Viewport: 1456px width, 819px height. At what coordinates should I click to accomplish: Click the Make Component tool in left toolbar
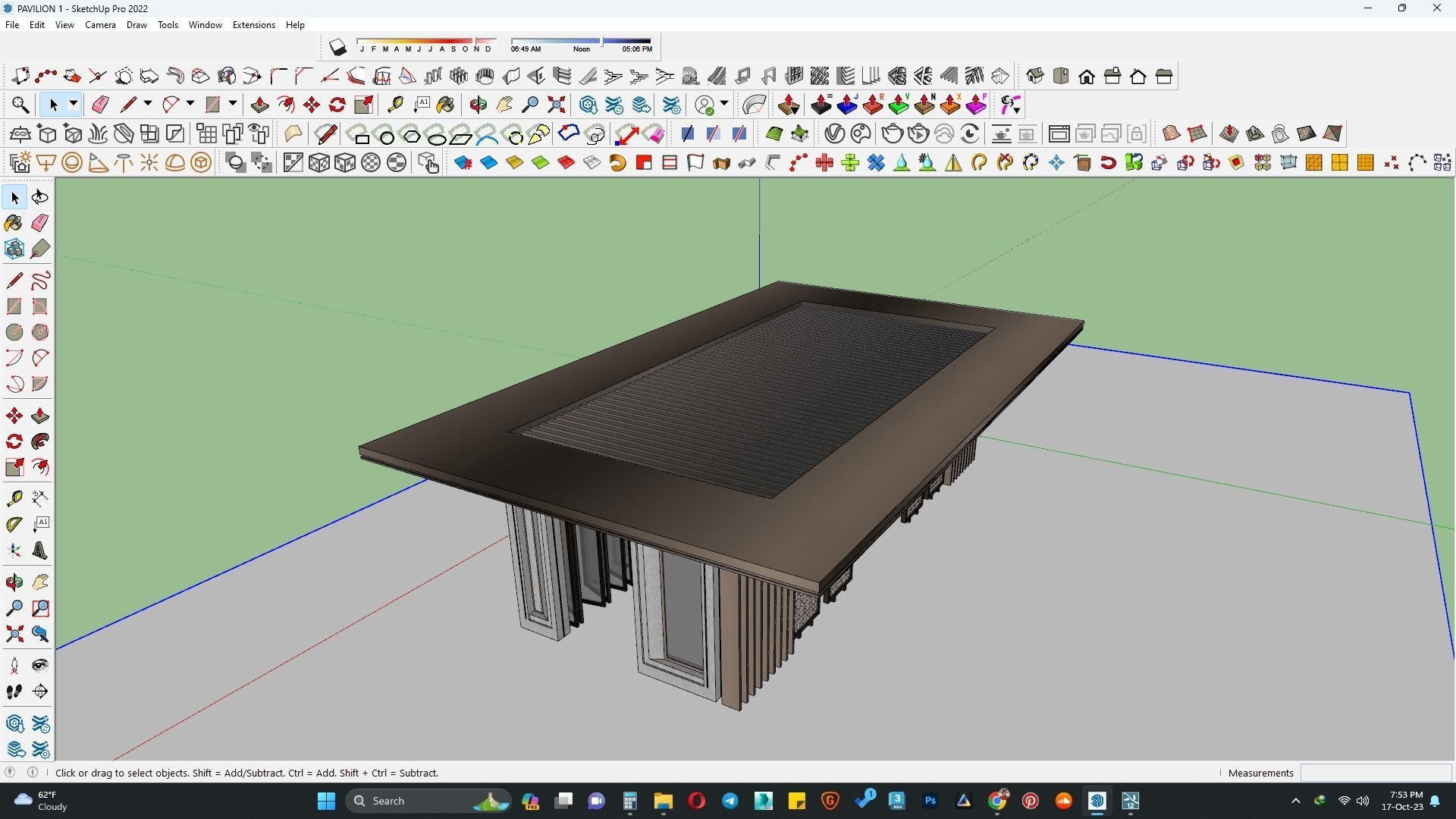click(14, 249)
